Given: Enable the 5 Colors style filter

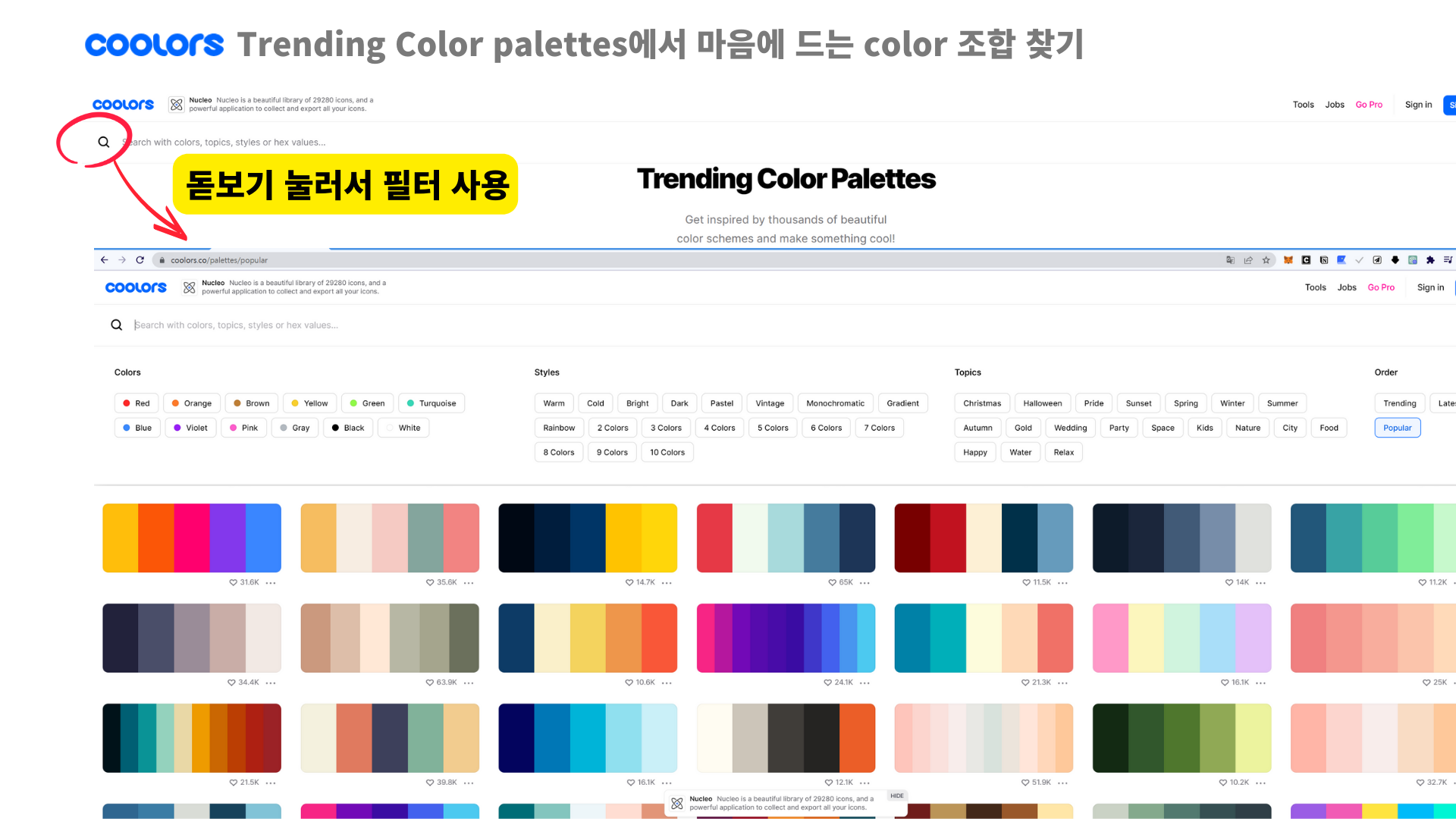Looking at the screenshot, I should [773, 428].
